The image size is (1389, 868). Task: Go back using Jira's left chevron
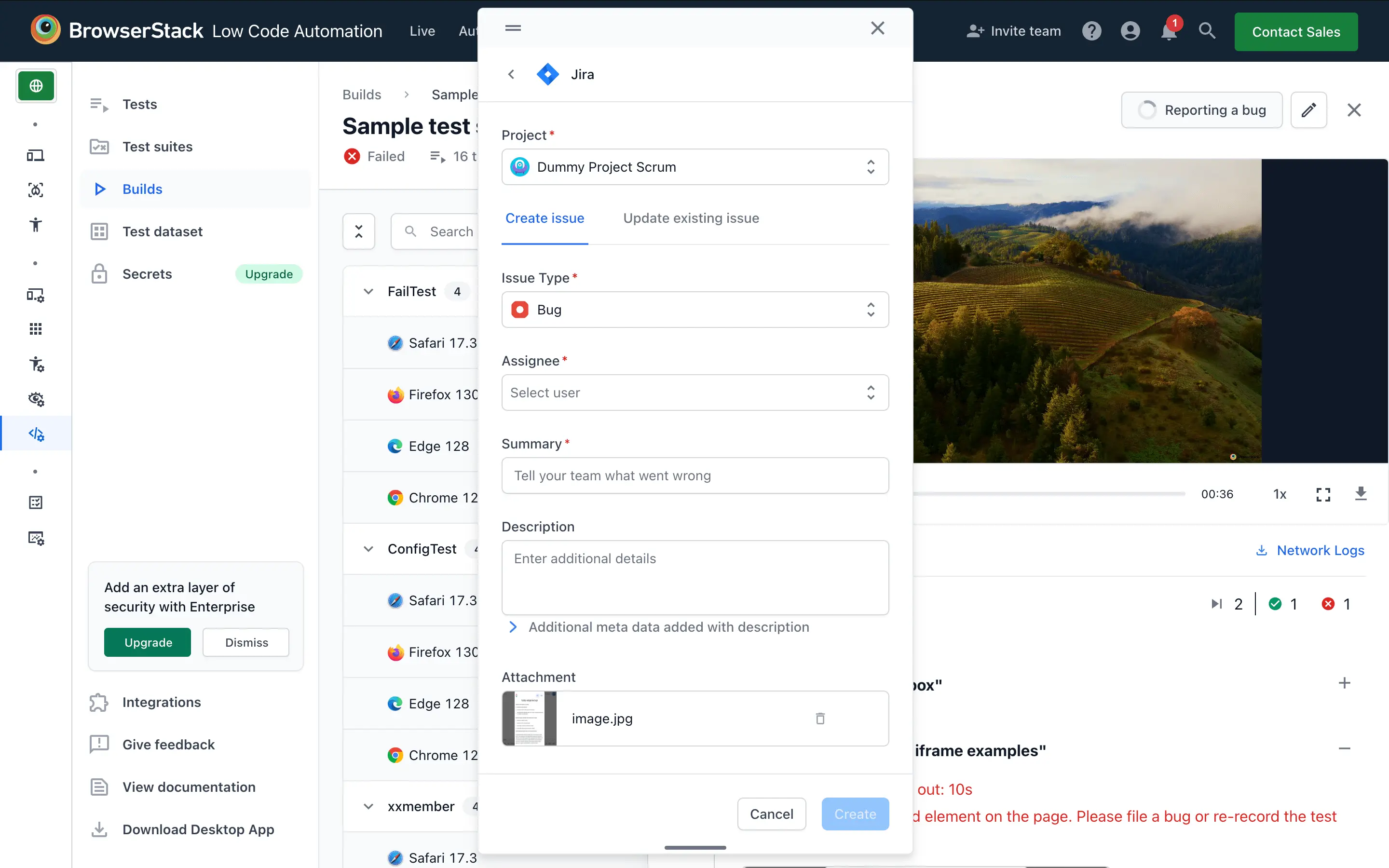[511, 74]
